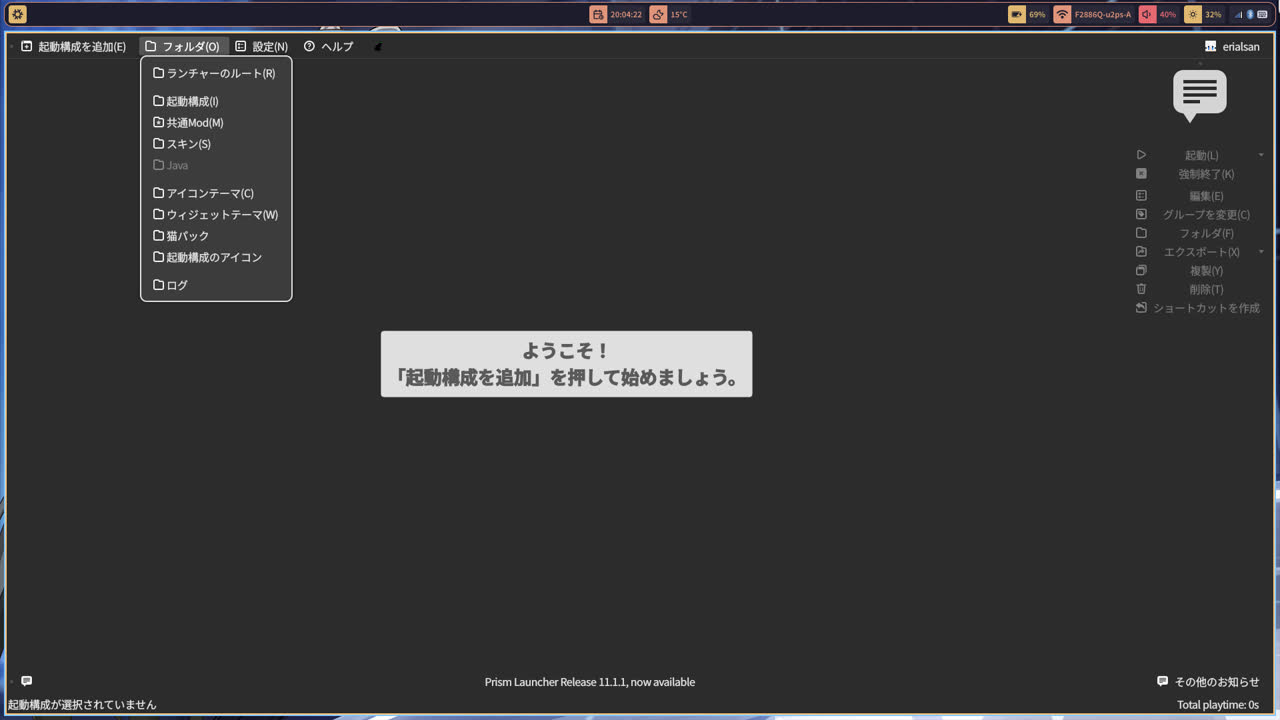The image size is (1280, 720).
Task: Open the ウィジェットテーマ(W) folder
Action: coord(215,214)
